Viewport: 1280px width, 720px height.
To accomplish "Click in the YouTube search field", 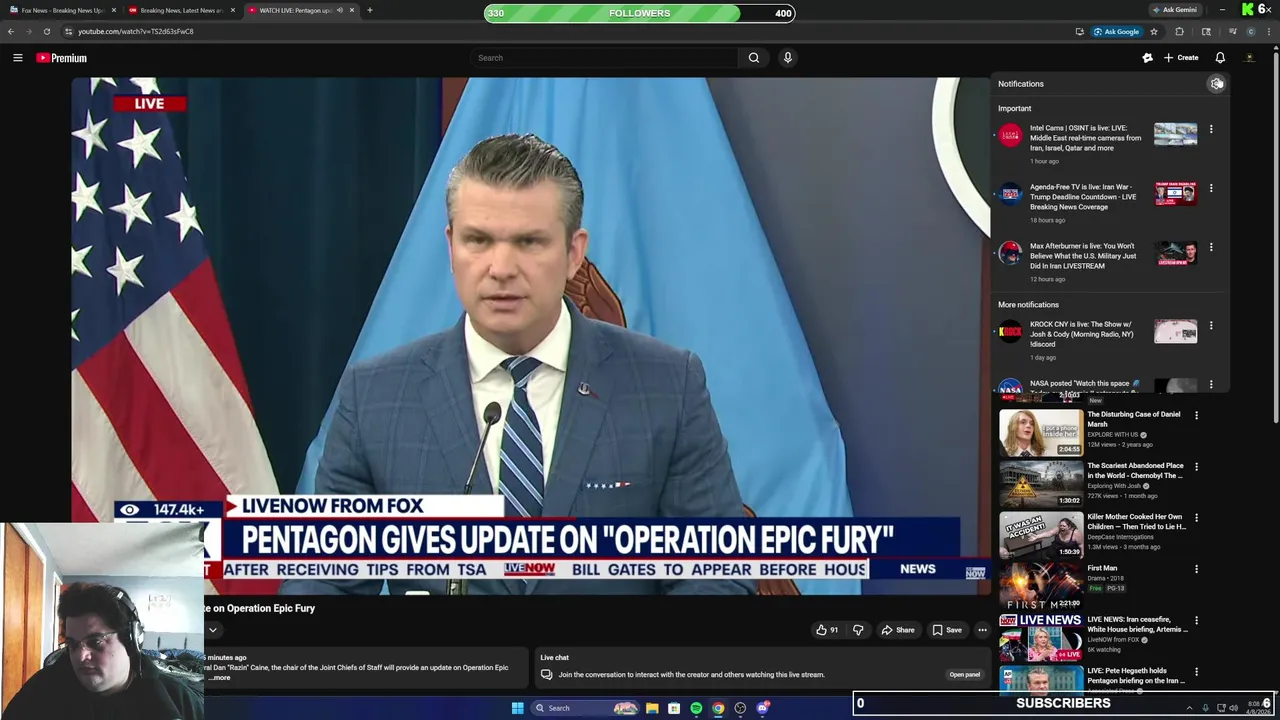I will pyautogui.click(x=606, y=58).
